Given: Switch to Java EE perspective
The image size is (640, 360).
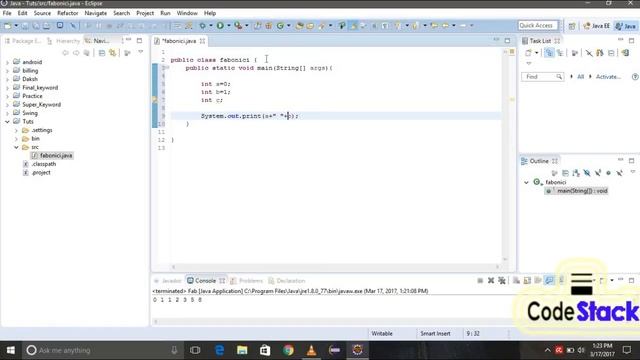Looking at the screenshot, I should tap(596, 26).
